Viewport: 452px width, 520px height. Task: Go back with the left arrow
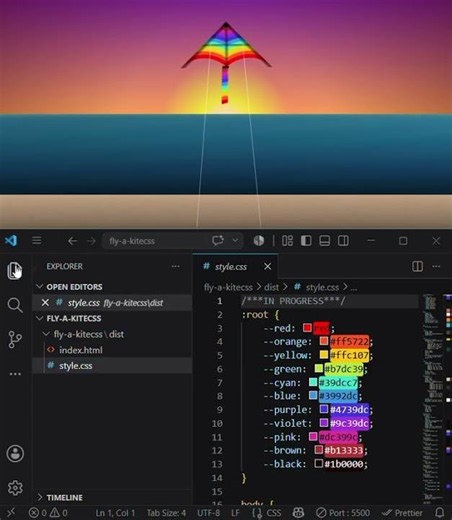click(x=72, y=241)
